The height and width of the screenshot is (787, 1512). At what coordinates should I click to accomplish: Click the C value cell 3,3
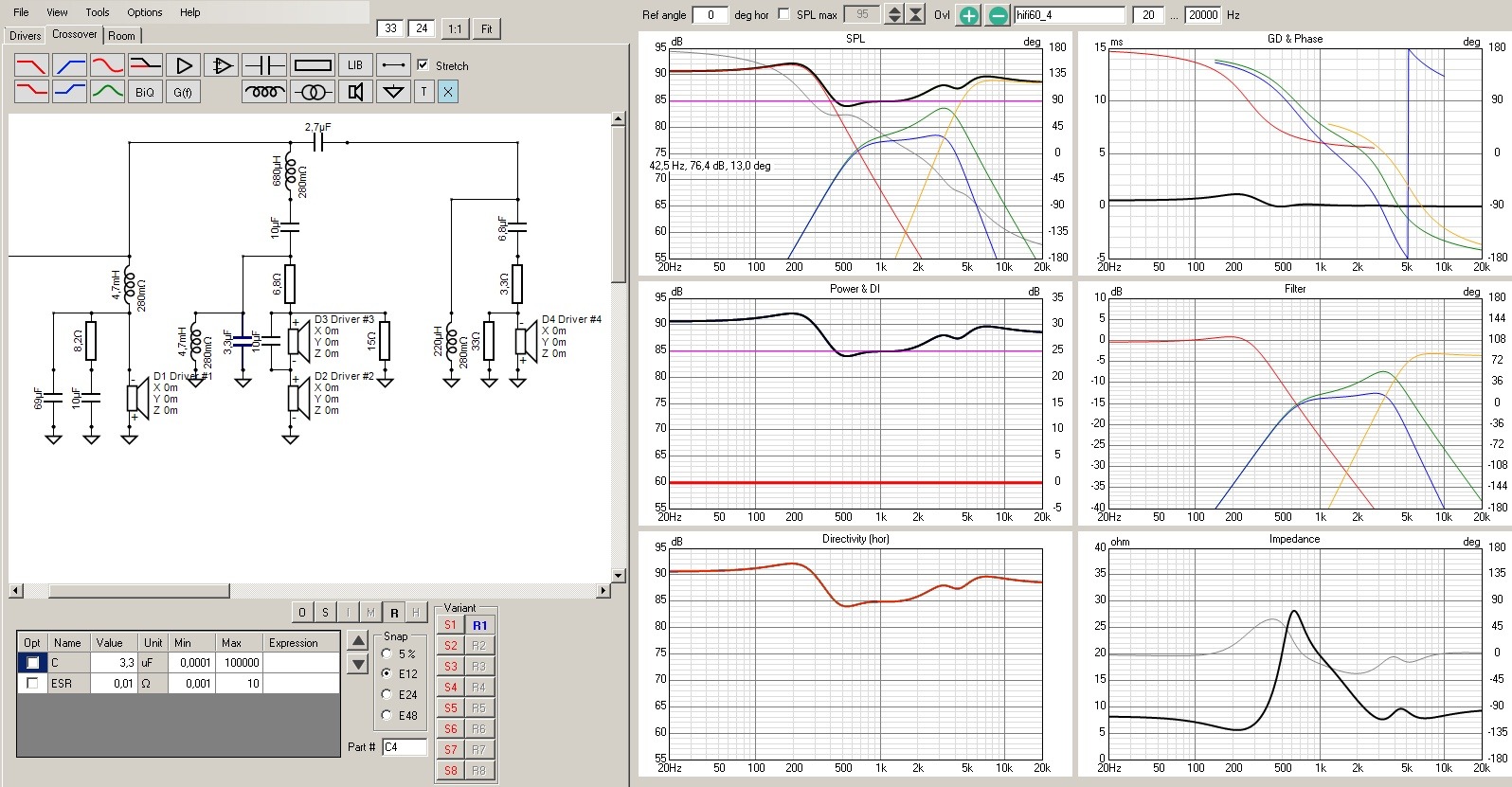pos(114,663)
